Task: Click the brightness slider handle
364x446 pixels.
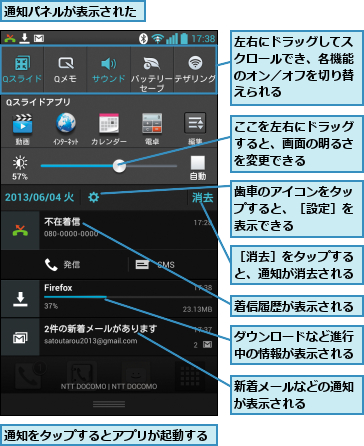Action: 119,166
